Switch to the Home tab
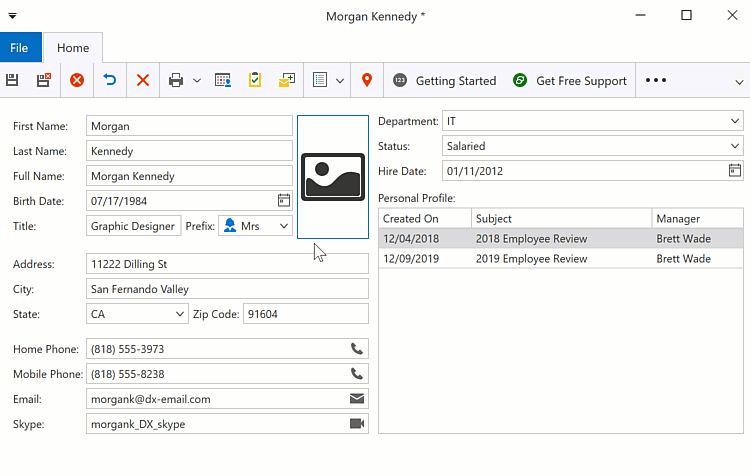750x476 pixels. [x=73, y=48]
